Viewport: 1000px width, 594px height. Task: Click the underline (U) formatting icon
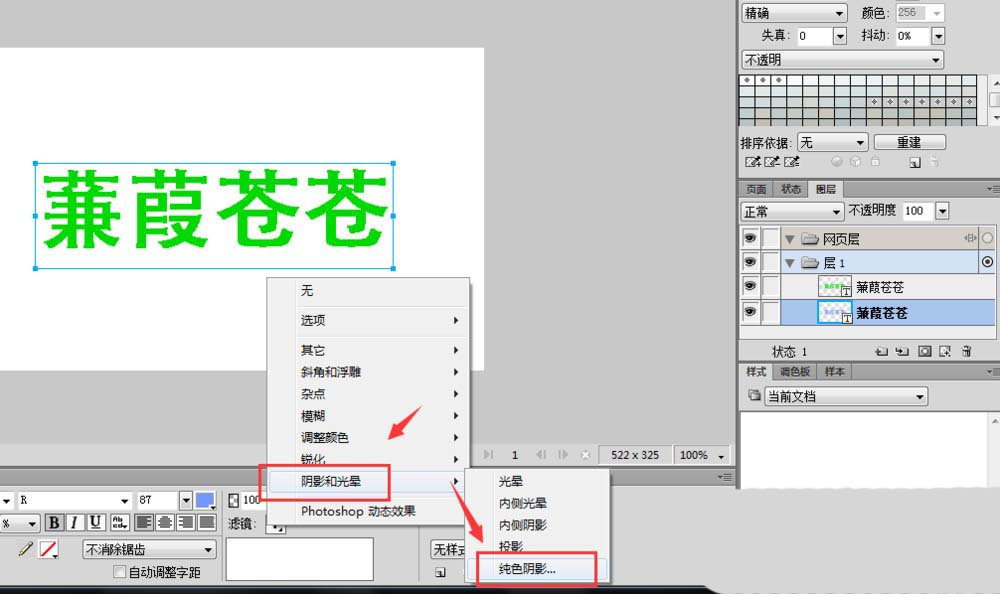tap(95, 522)
